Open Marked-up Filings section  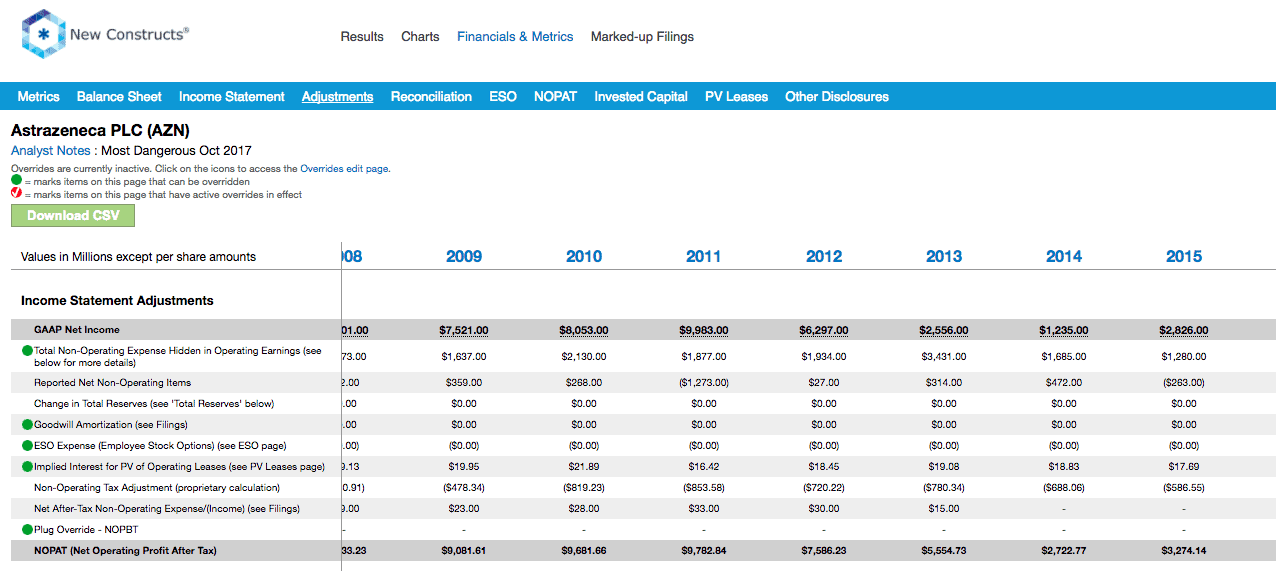(x=642, y=36)
